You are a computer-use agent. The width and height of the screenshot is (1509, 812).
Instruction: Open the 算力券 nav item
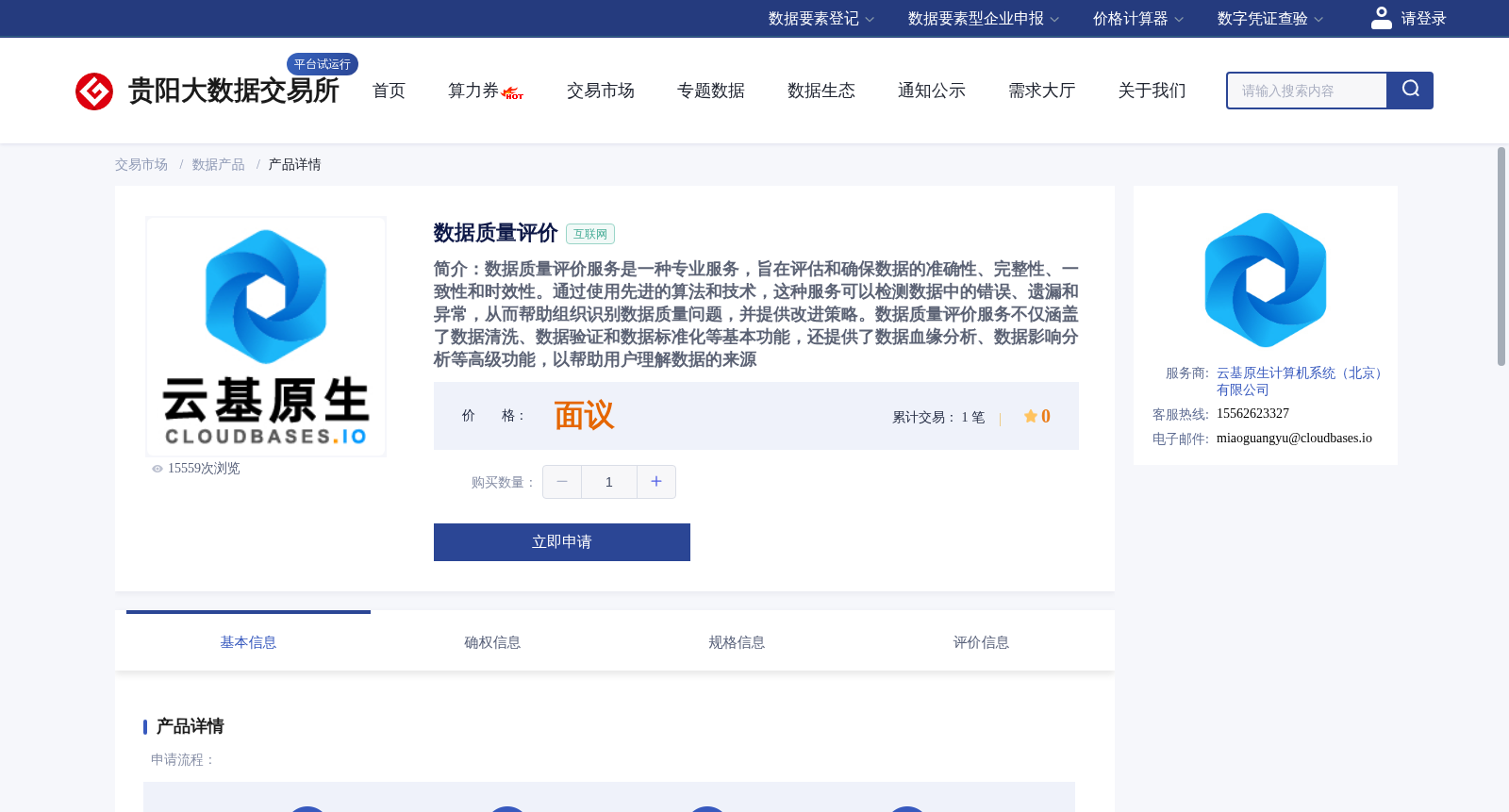point(473,91)
